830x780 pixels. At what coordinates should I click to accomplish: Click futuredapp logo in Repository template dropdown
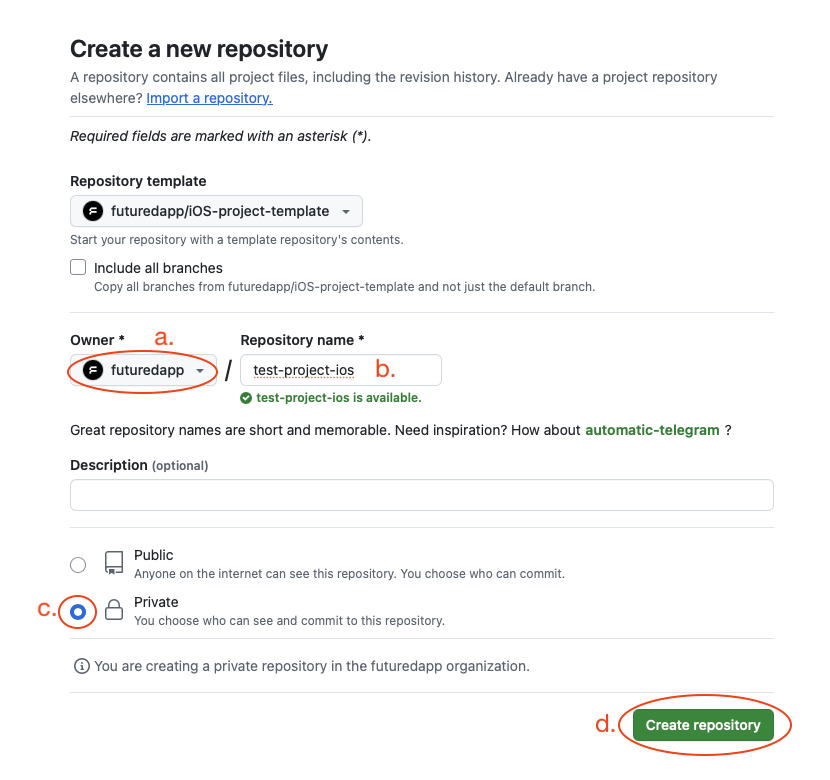click(x=93, y=211)
